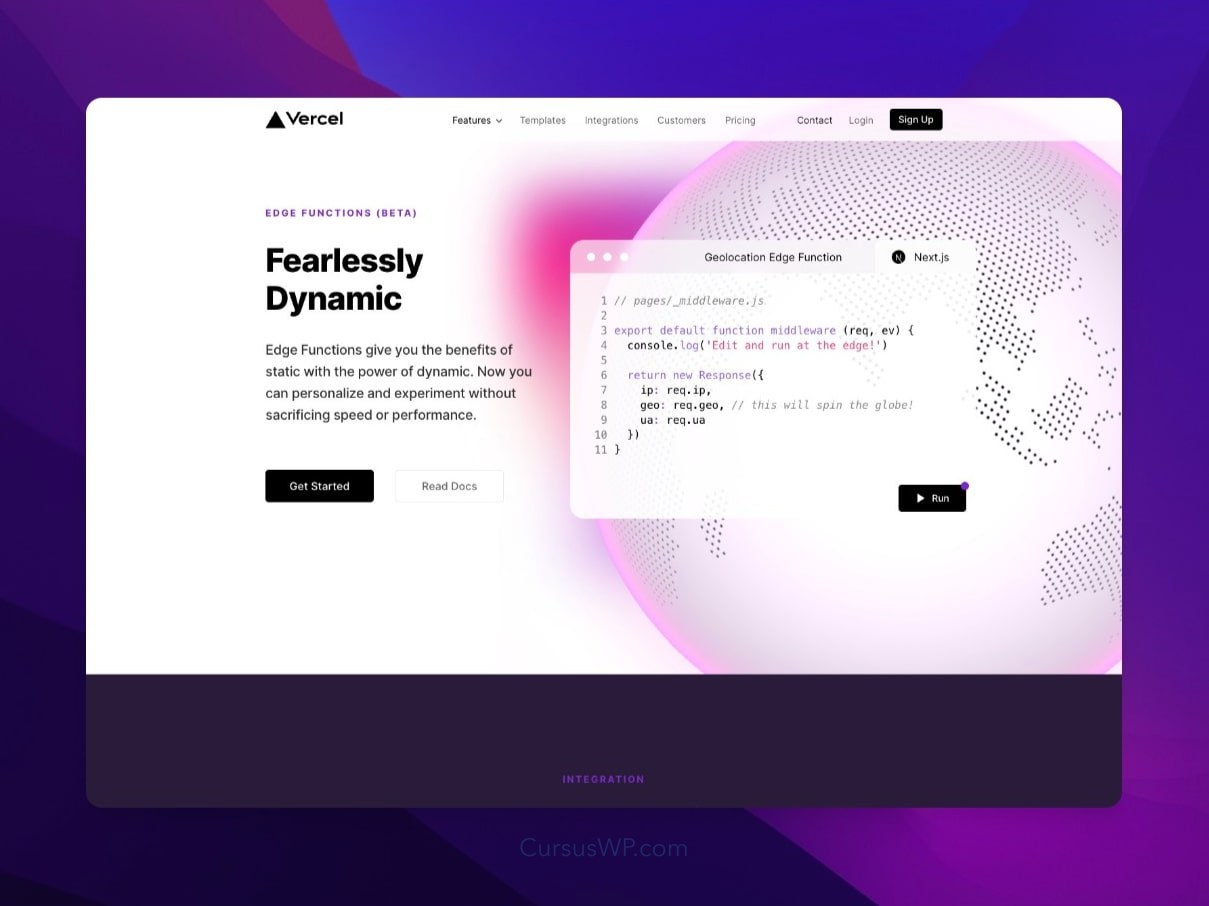The image size is (1209, 906).
Task: Open the Integrations nav item
Action: pos(611,120)
